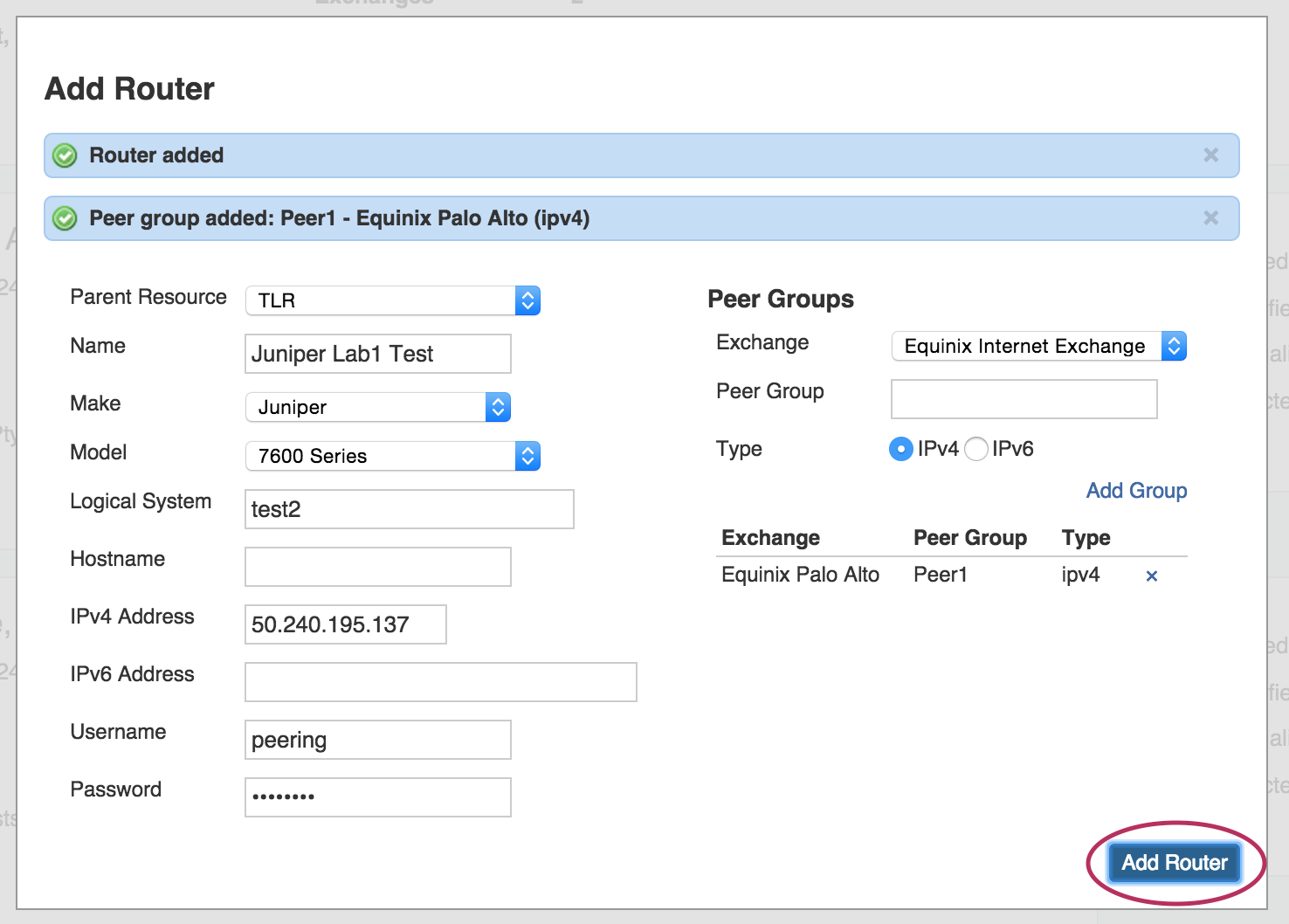
Task: Close the 'Peer group added' alert
Action: pyautogui.click(x=1210, y=218)
